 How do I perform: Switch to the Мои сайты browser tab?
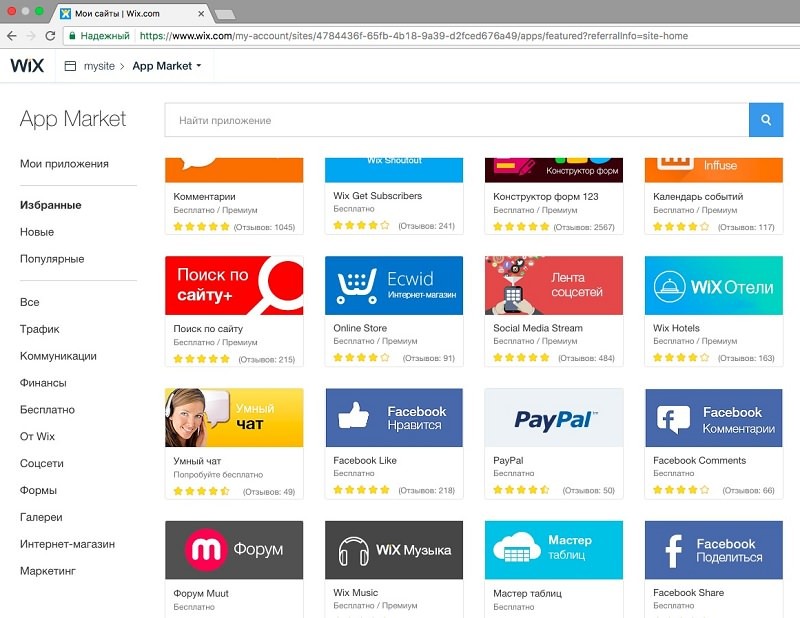130,14
